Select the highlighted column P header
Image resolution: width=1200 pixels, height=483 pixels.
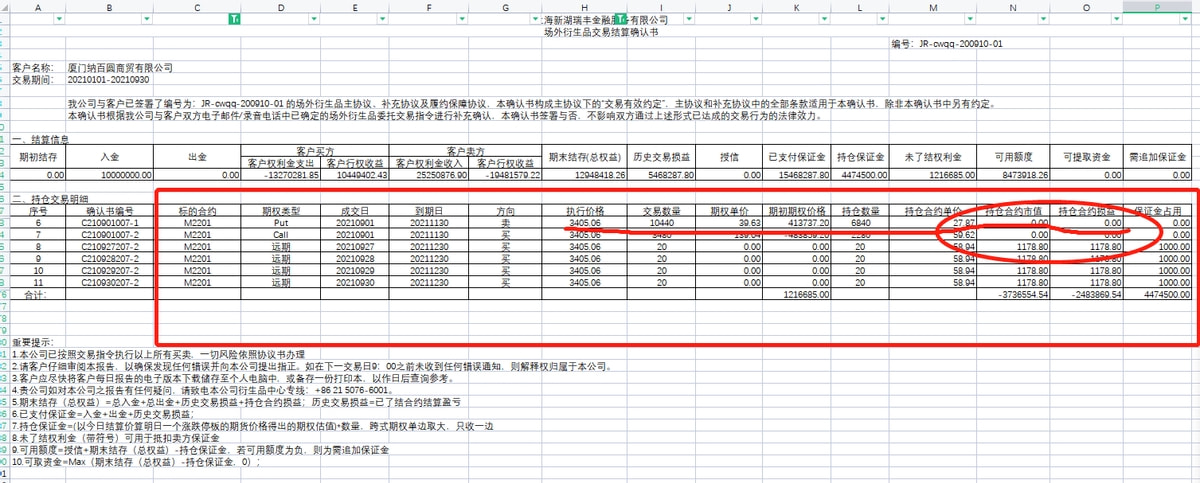point(1157,6)
